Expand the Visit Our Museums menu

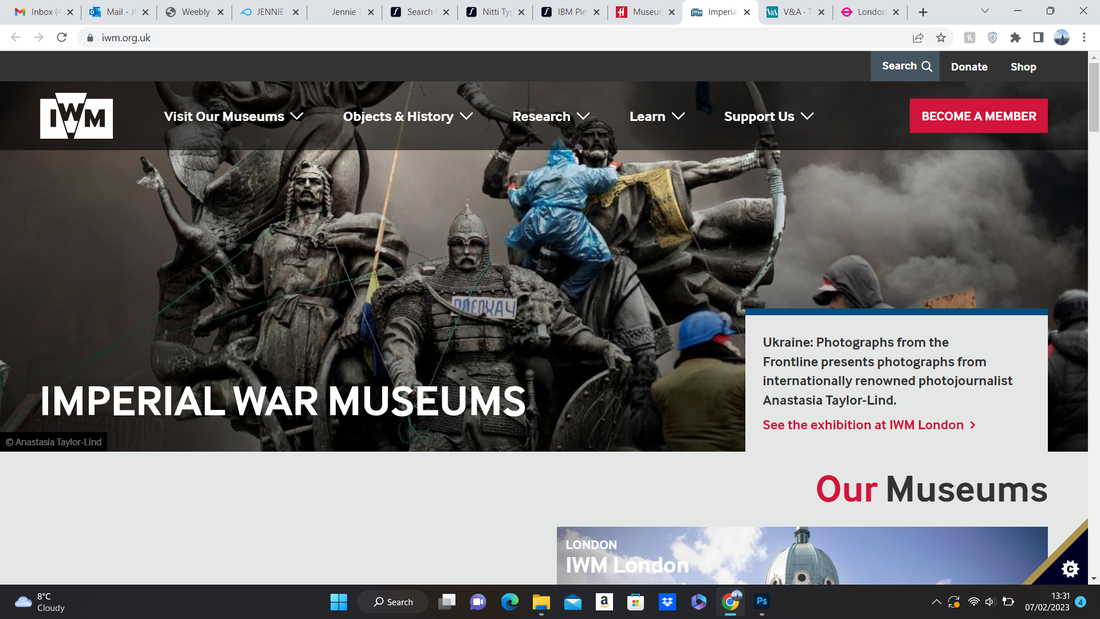coord(234,117)
